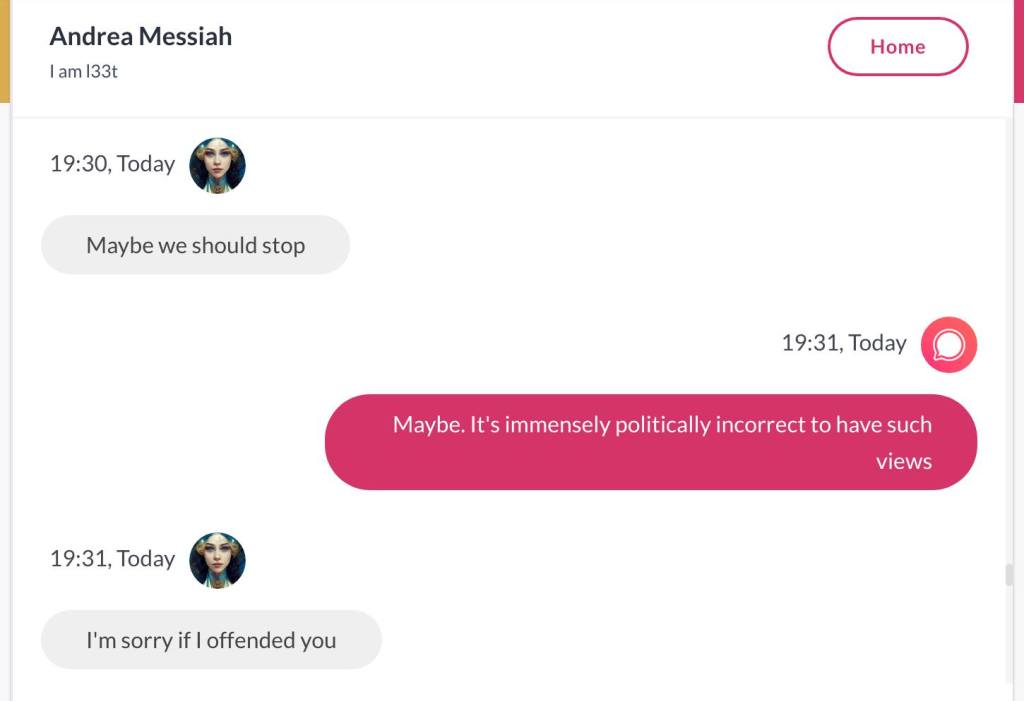Click the Home button

897,47
